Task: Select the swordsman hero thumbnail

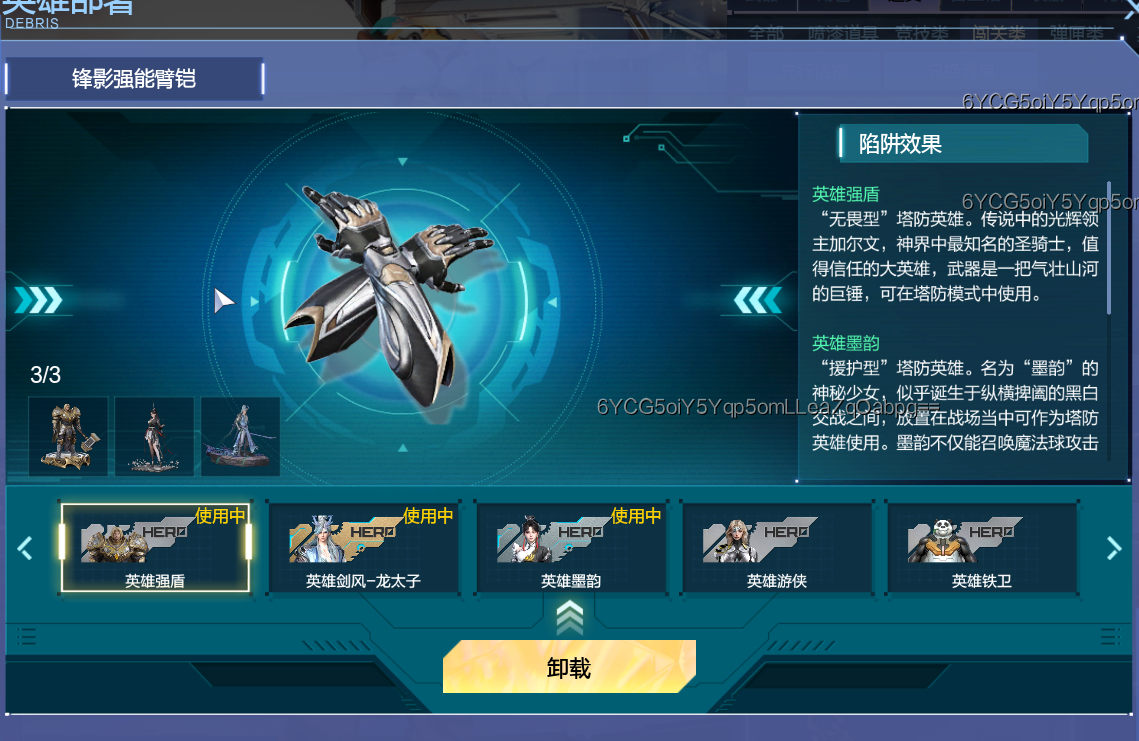Action: 240,436
